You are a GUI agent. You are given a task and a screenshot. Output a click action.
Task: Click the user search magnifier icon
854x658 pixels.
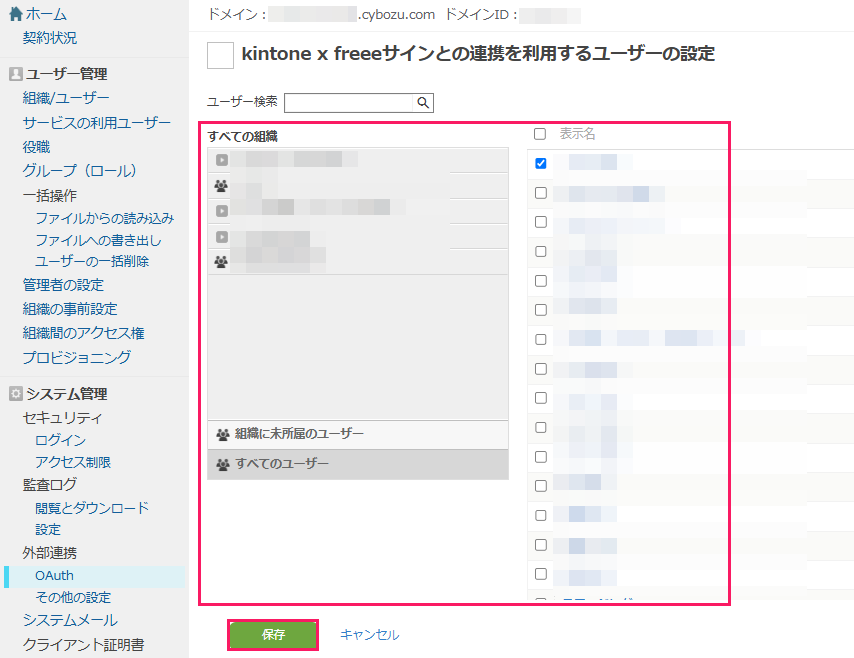pyautogui.click(x=423, y=102)
